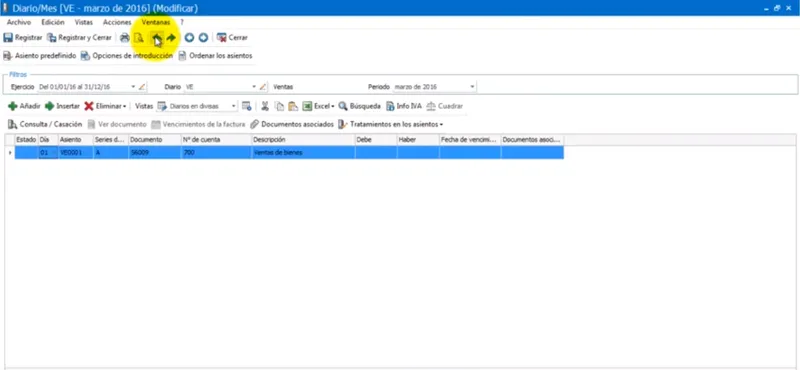Open Consulta / Casación
Image resolution: width=800 pixels, height=370 pixels.
tap(45, 124)
